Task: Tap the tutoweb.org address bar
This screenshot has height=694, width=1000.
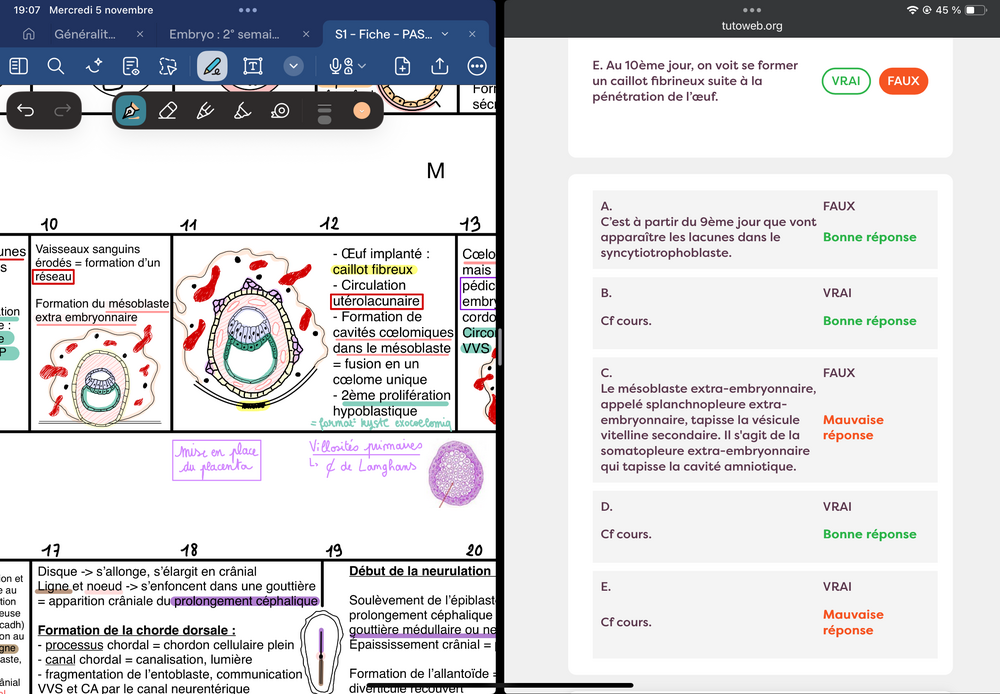Action: [752, 26]
